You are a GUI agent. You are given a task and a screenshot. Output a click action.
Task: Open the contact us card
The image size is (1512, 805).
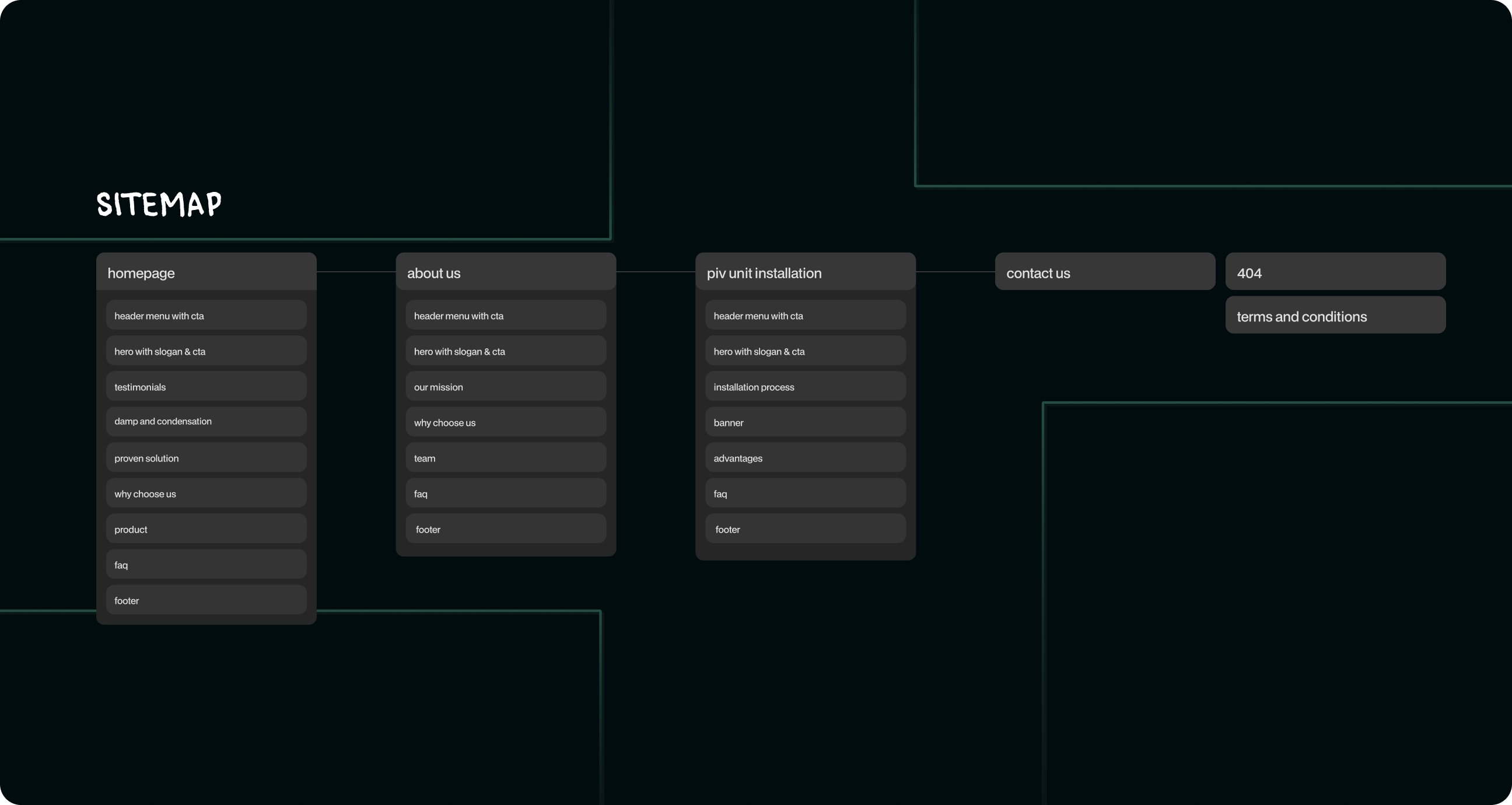pyautogui.click(x=1105, y=272)
